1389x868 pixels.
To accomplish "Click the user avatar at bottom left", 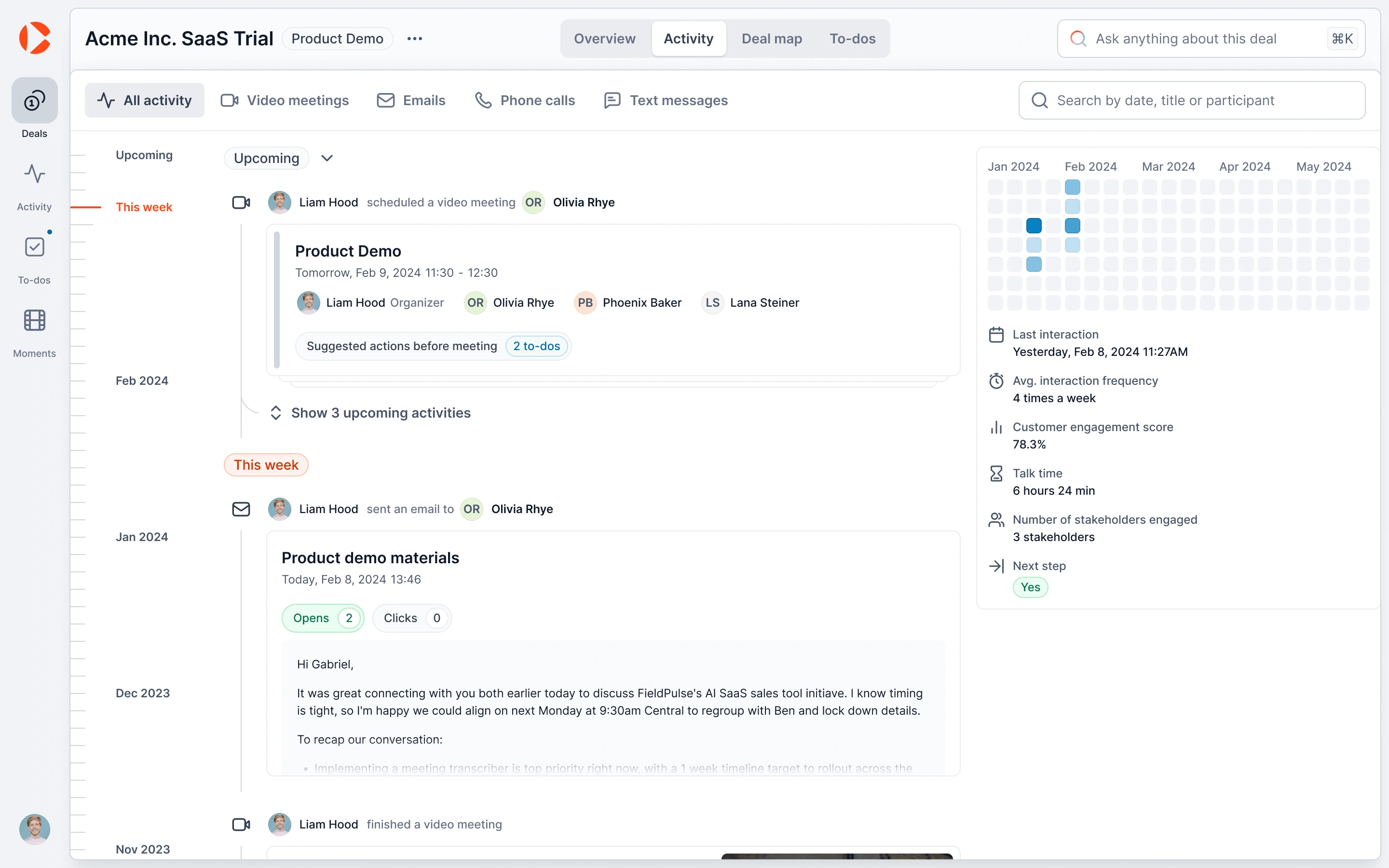I will click(34, 828).
